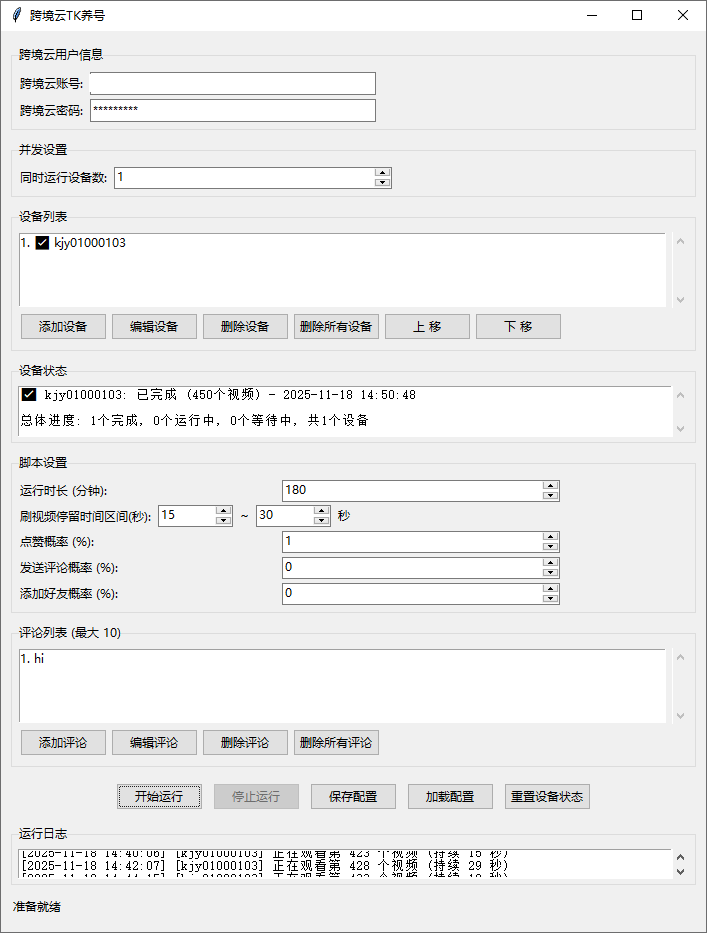Image resolution: width=707 pixels, height=933 pixels.
Task: Click the 删除评论 button
Action: [x=245, y=743]
